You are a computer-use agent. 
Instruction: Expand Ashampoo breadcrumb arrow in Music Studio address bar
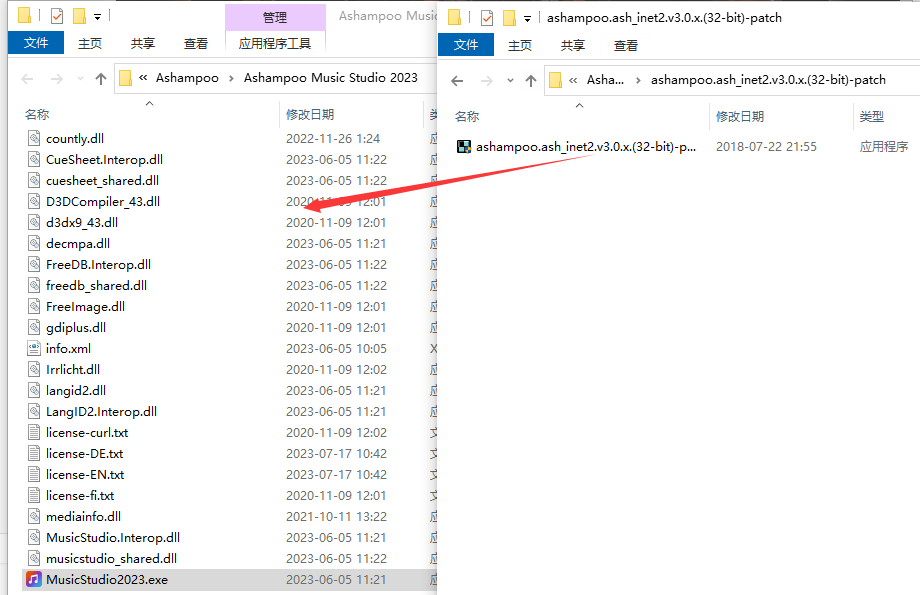click(231, 78)
